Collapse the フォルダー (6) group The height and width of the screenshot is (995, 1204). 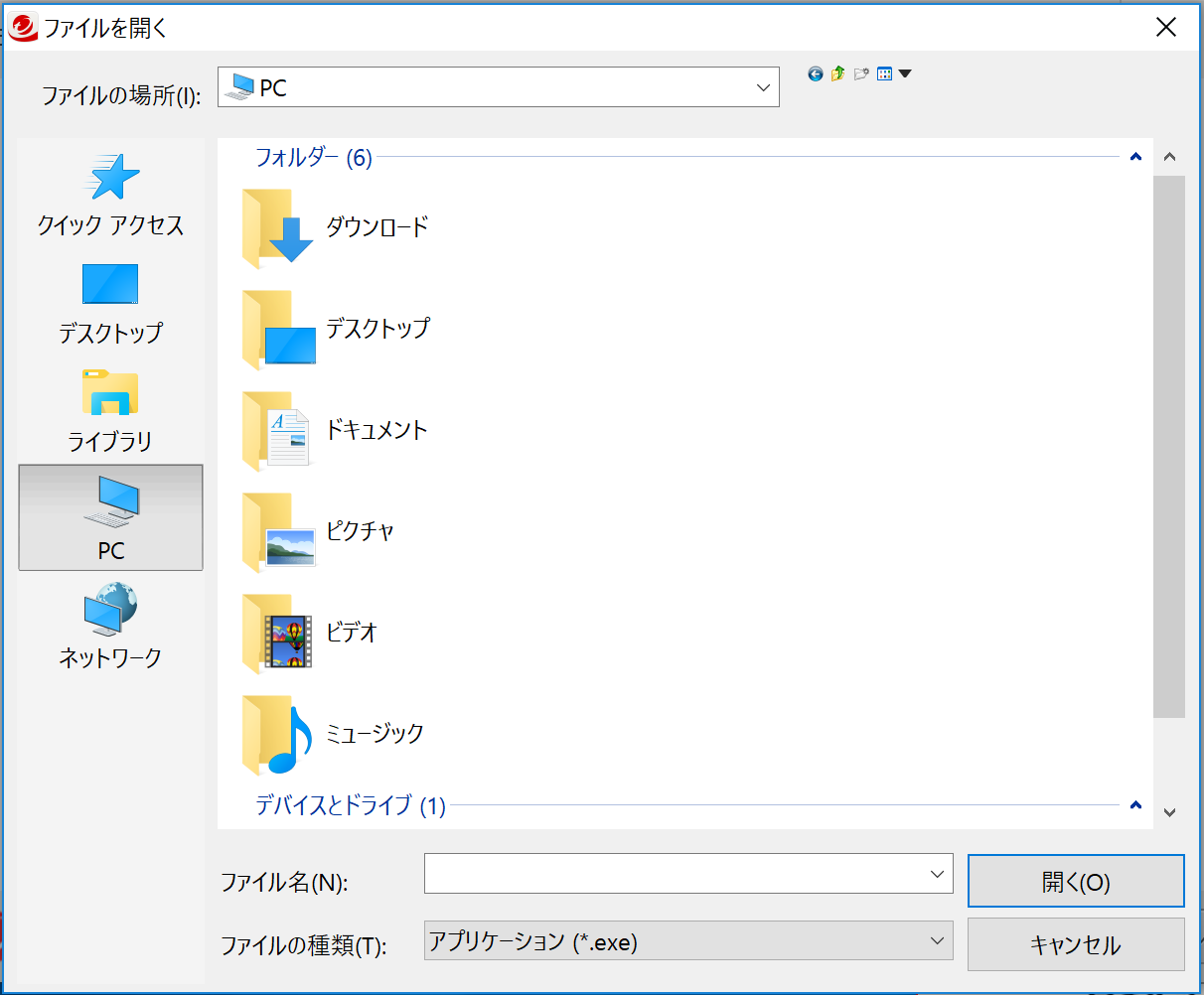click(x=1134, y=157)
